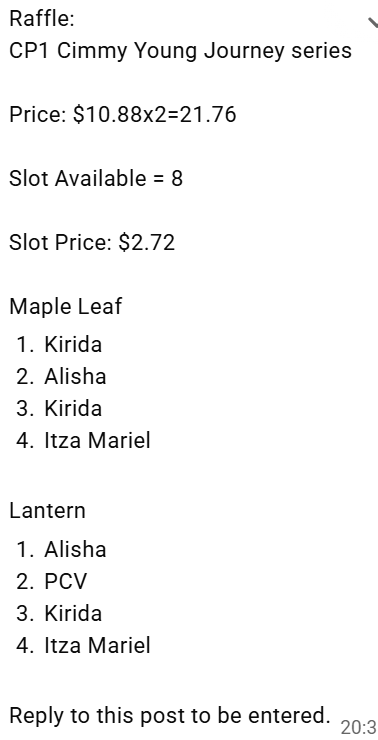The height and width of the screenshot is (740, 378).
Task: Select Itza Mariel in Maple Leaf slot 4
Action: (97, 440)
